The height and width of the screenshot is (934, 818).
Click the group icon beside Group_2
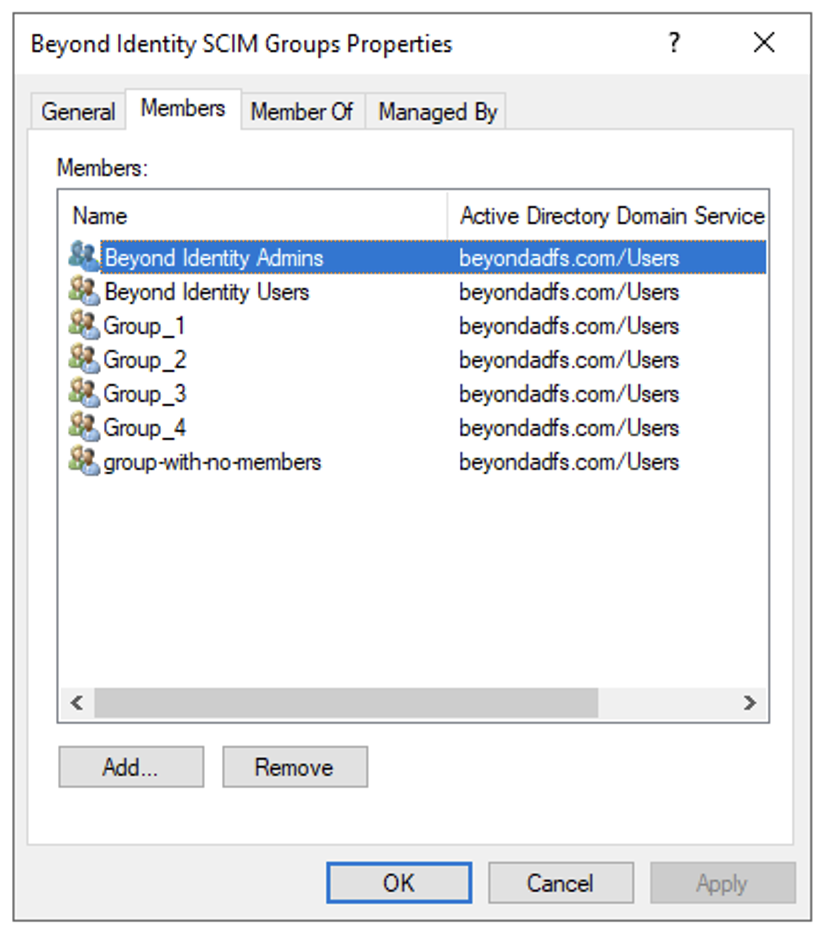coord(83,359)
